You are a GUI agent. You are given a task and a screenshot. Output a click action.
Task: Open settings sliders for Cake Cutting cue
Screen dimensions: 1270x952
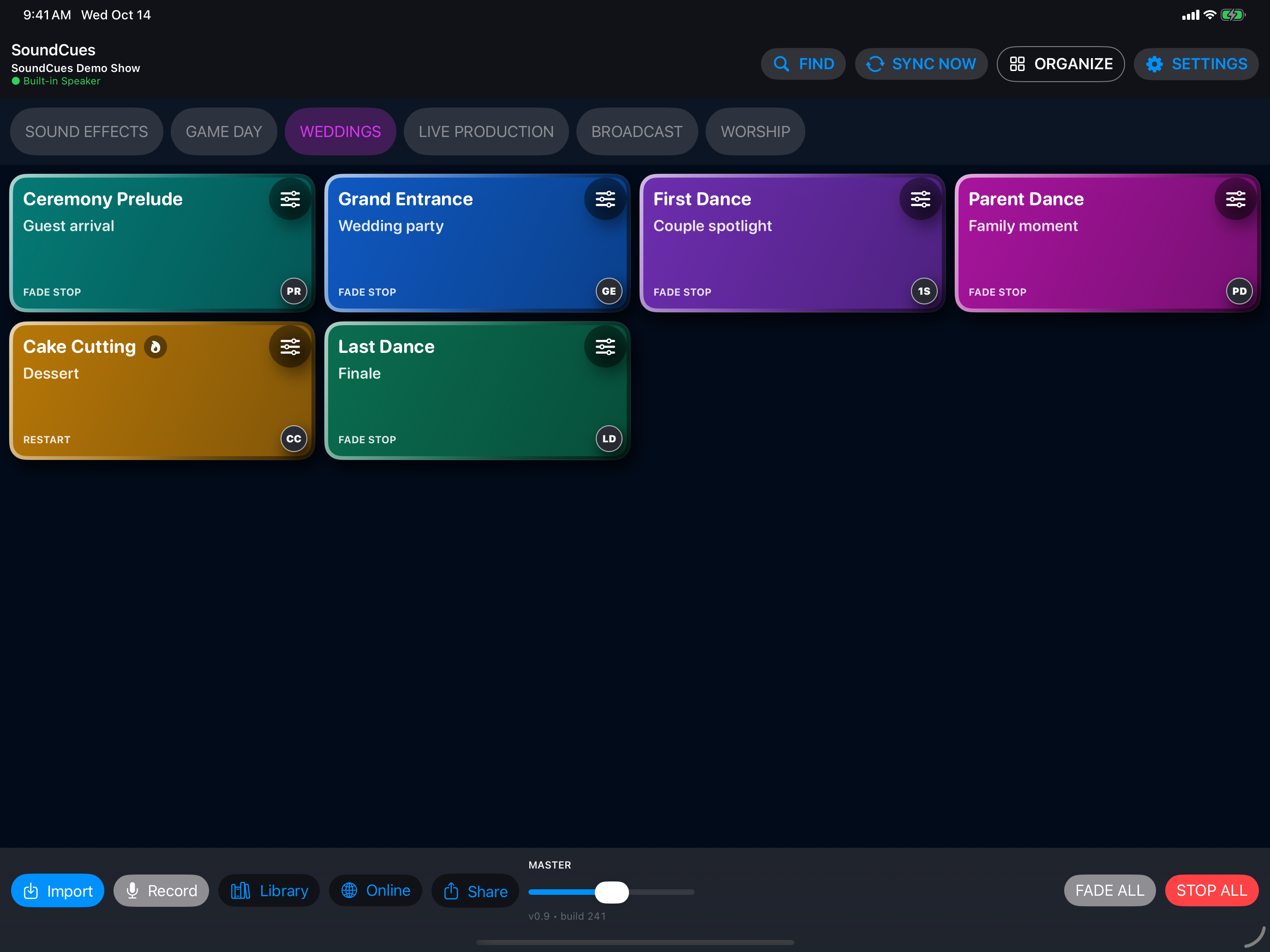click(x=290, y=346)
